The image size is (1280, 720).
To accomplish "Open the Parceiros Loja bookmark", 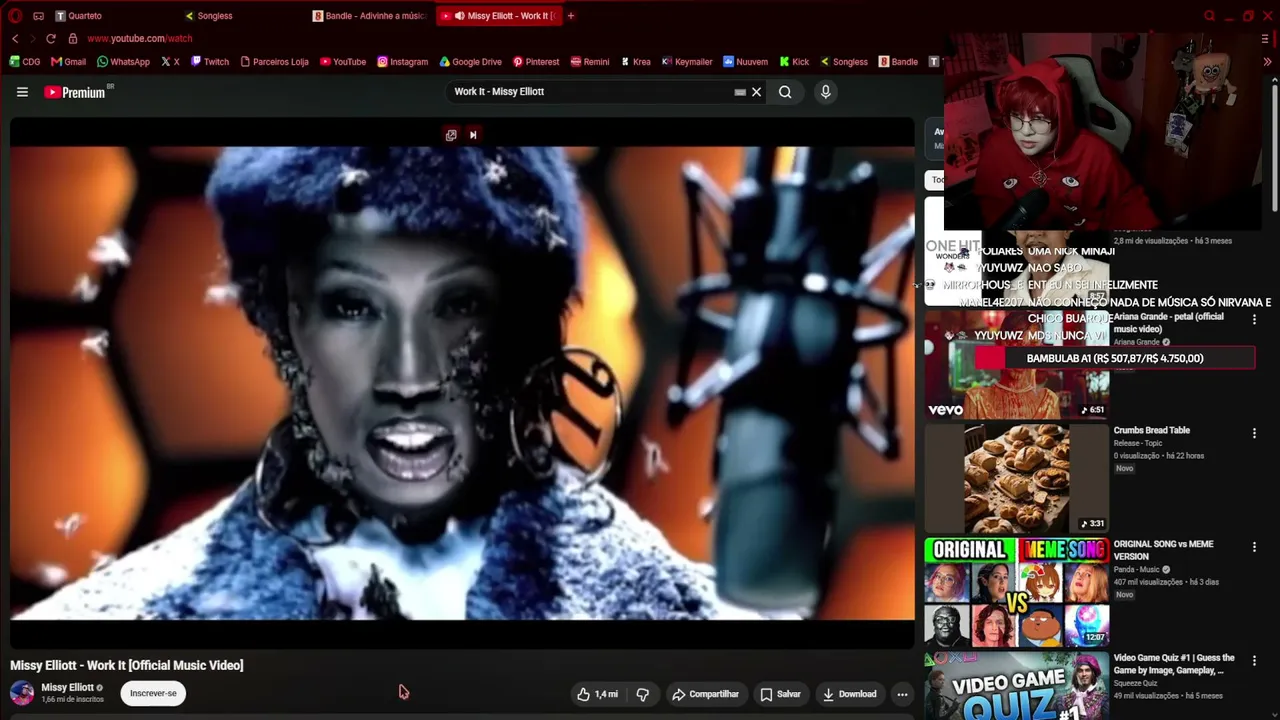I will tap(274, 62).
